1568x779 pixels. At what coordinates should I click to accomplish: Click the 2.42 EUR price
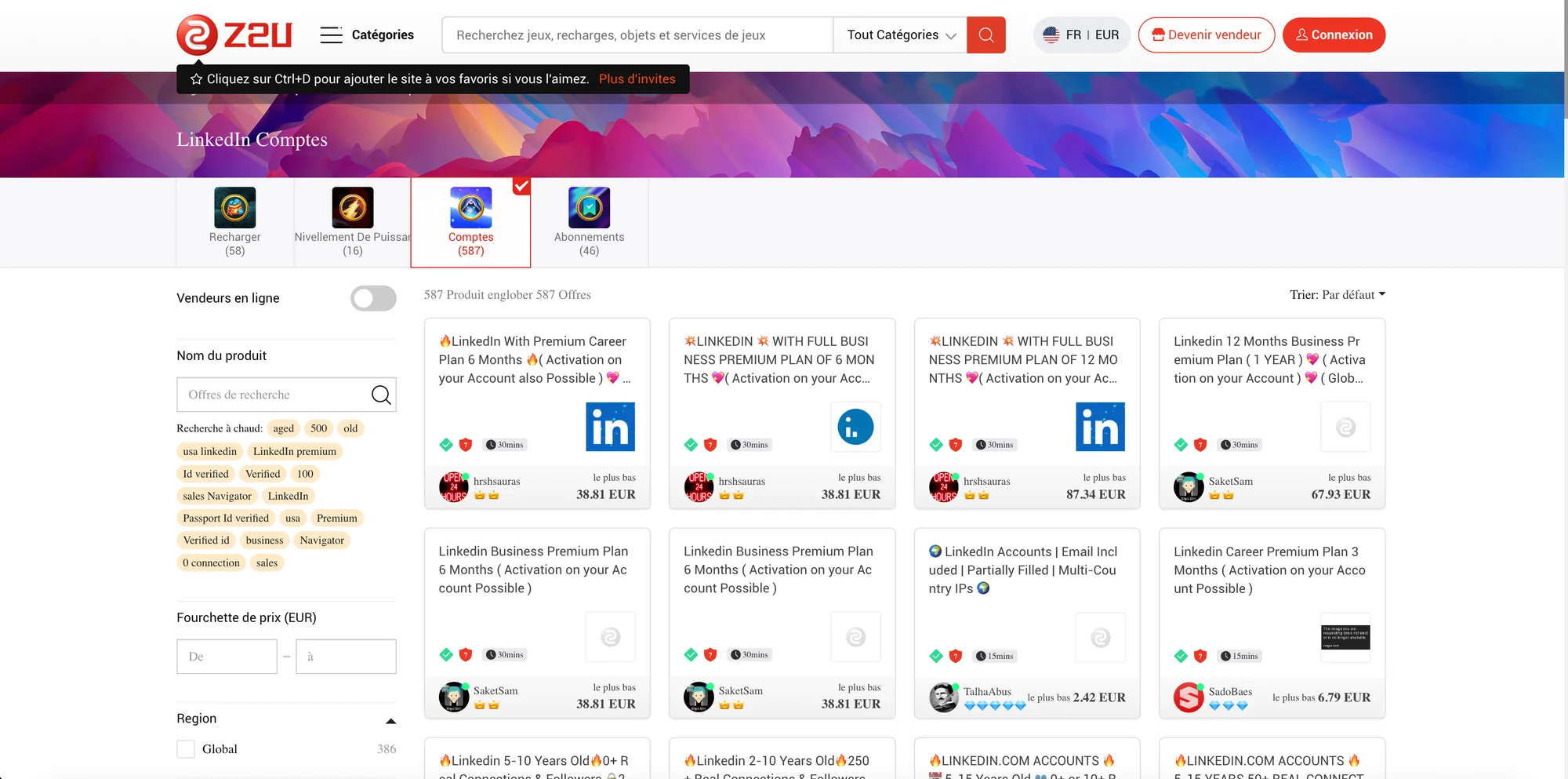tap(1099, 697)
